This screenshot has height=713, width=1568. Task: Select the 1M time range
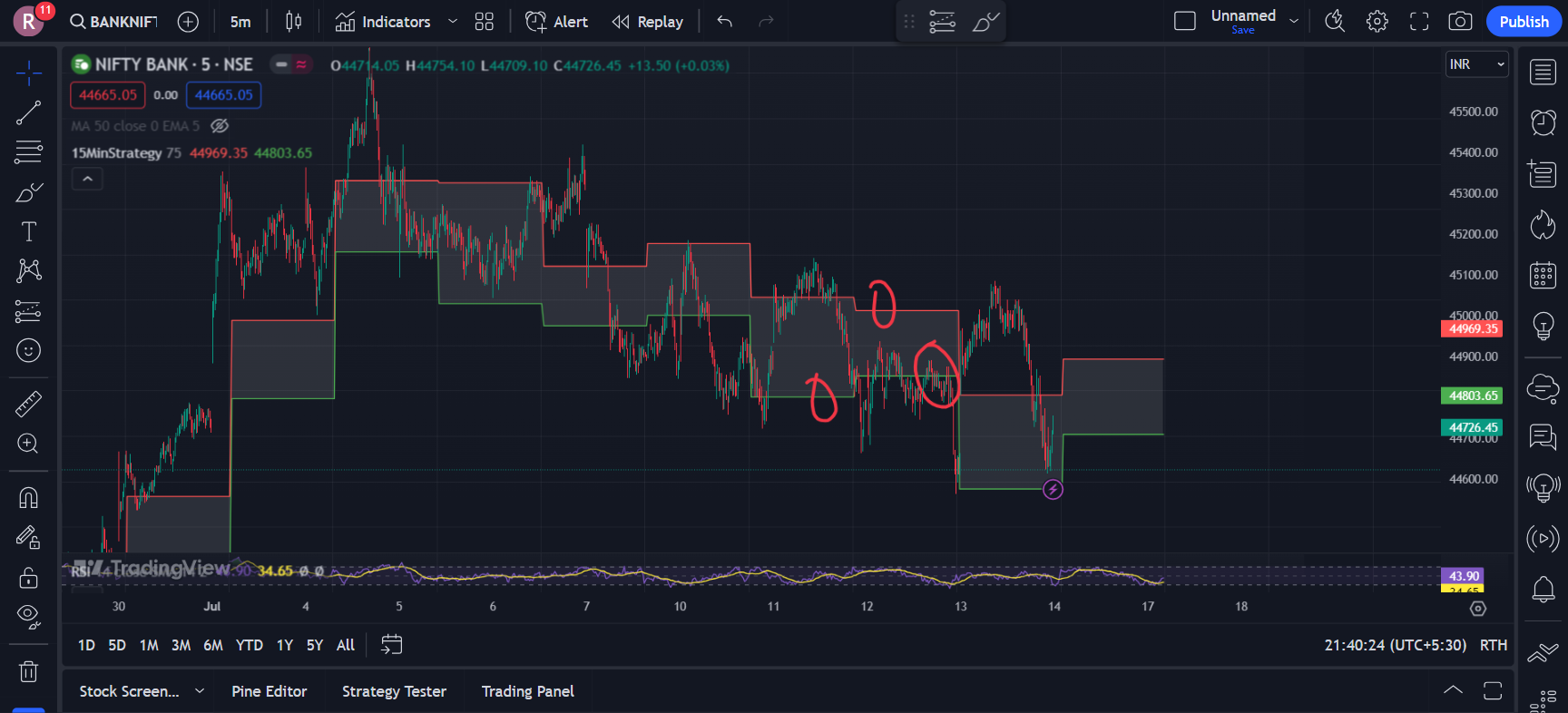coord(149,645)
